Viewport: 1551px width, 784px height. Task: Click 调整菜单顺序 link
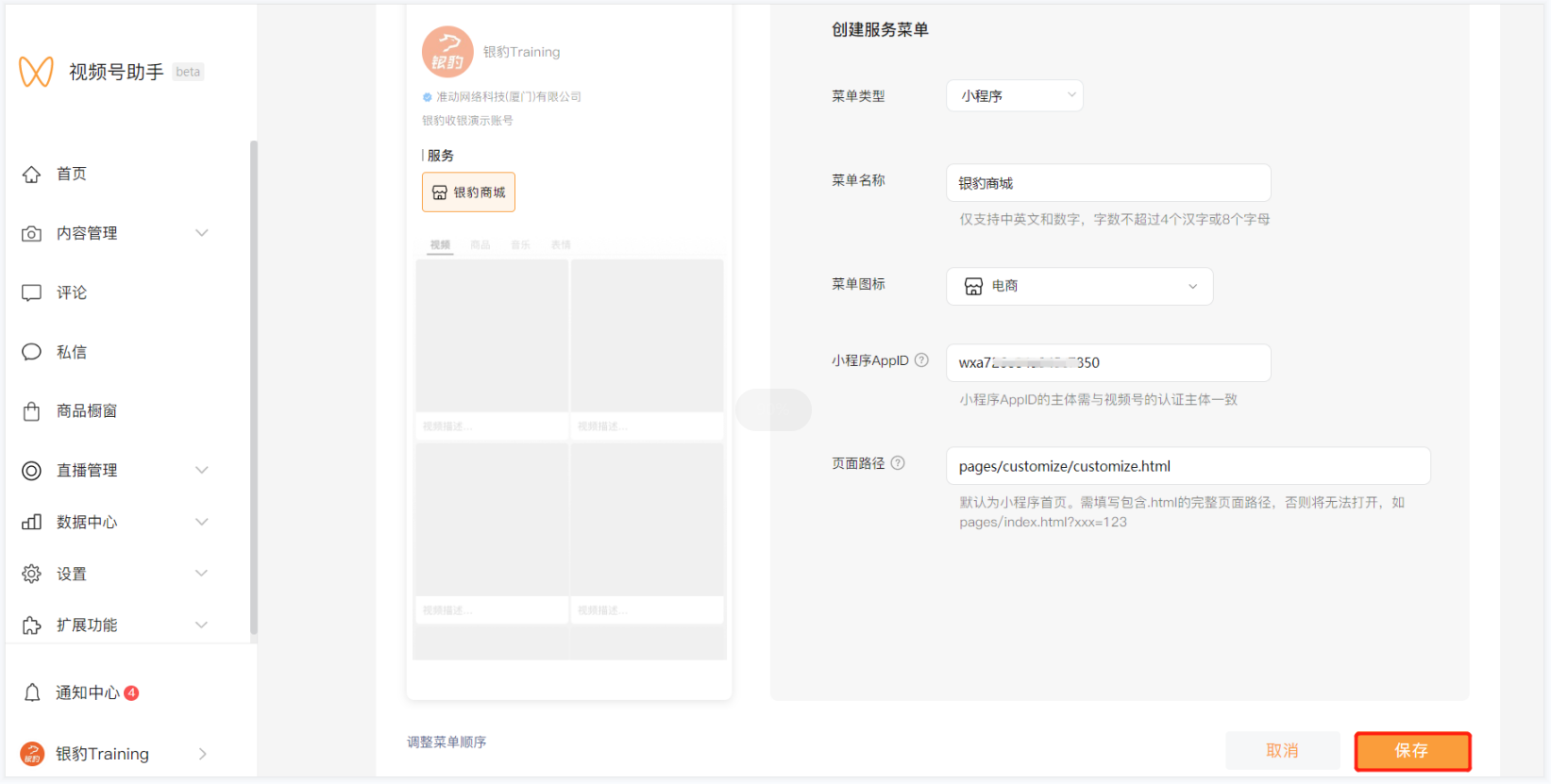click(x=447, y=742)
